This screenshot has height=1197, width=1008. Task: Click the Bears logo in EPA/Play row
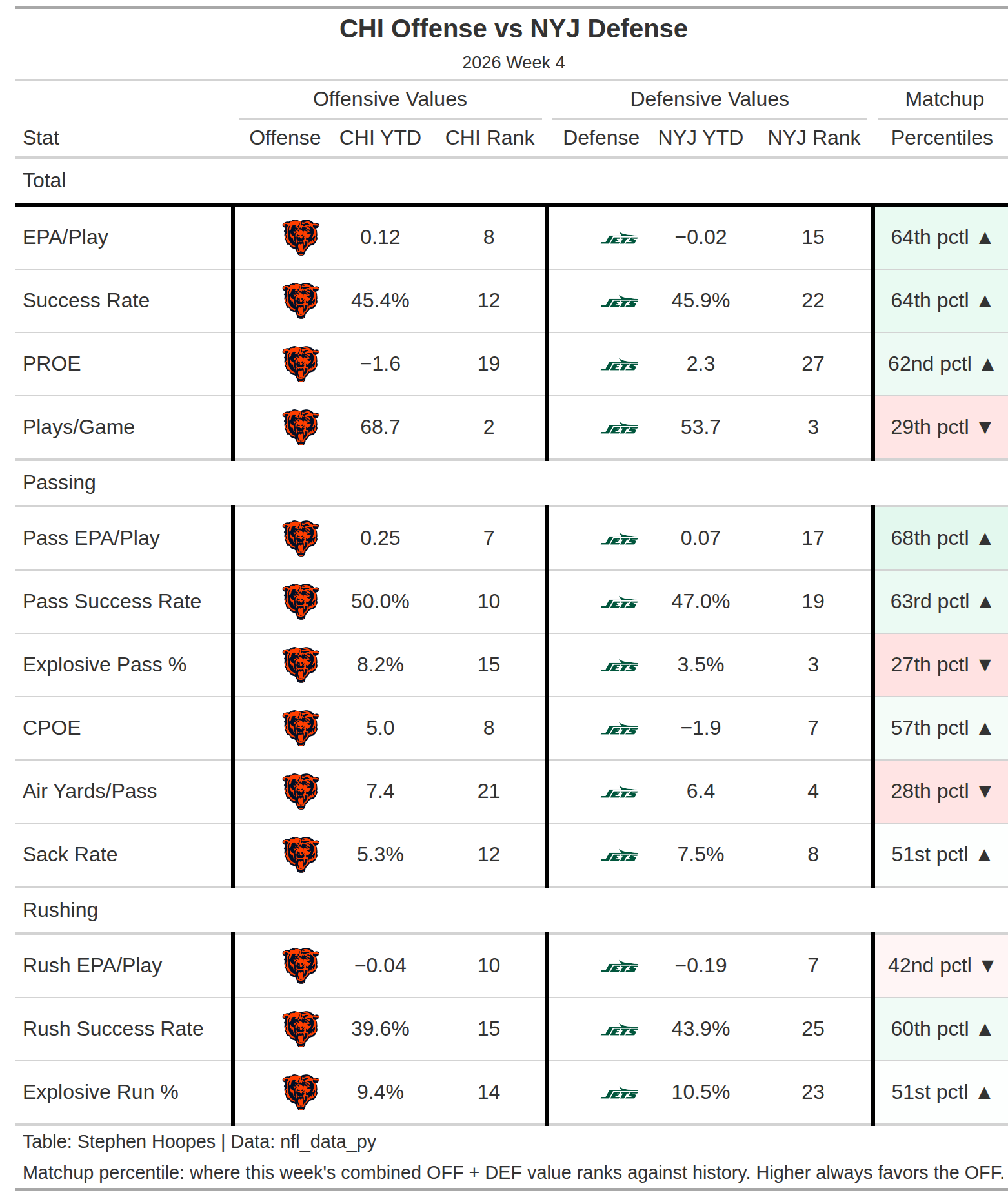[301, 238]
